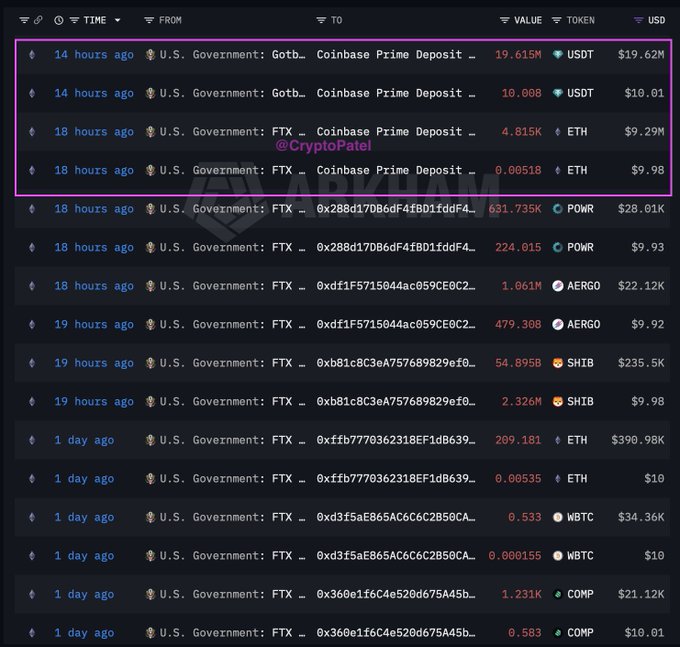
Task: Click the POWR token icon in the 224.015 row
Action: (558, 248)
